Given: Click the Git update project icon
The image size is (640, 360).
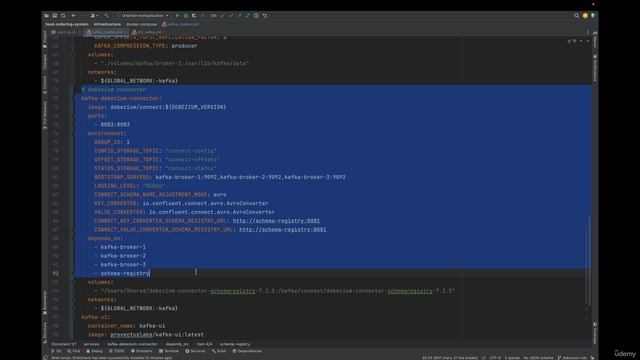Looking at the screenshot, I should click(x=222, y=16).
